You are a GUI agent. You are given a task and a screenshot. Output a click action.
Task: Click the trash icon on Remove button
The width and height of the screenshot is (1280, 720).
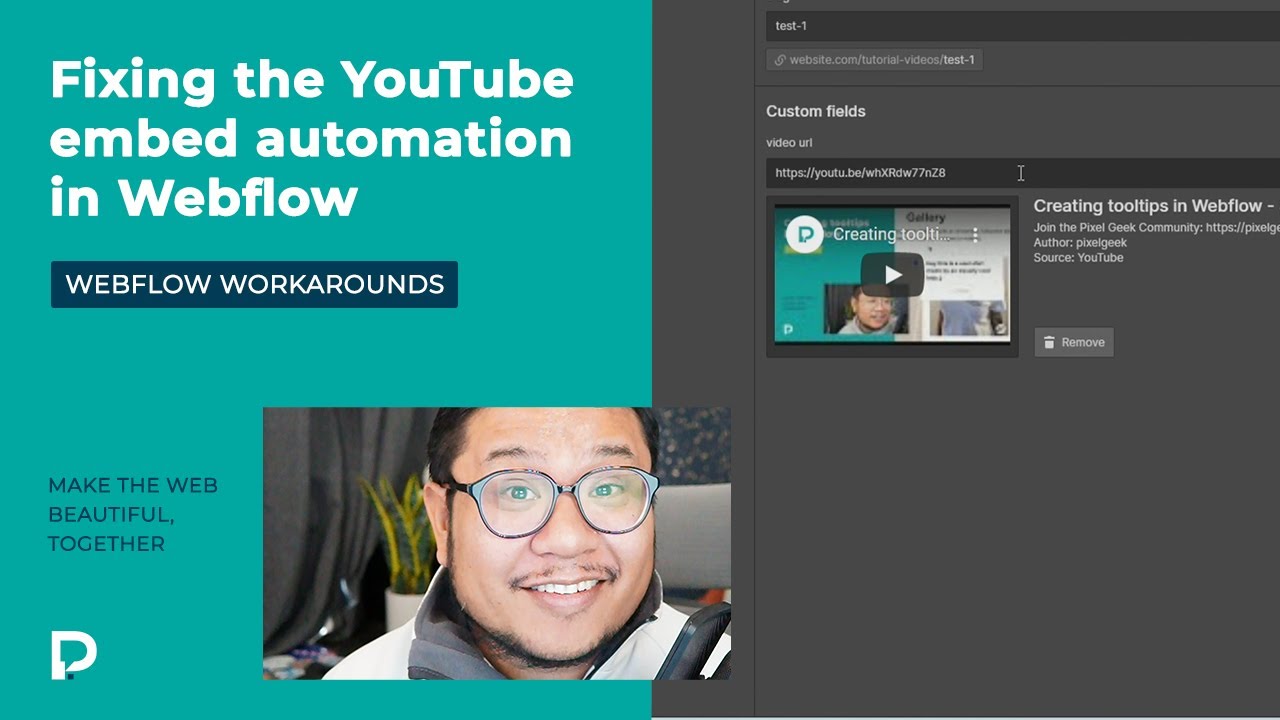point(1049,342)
